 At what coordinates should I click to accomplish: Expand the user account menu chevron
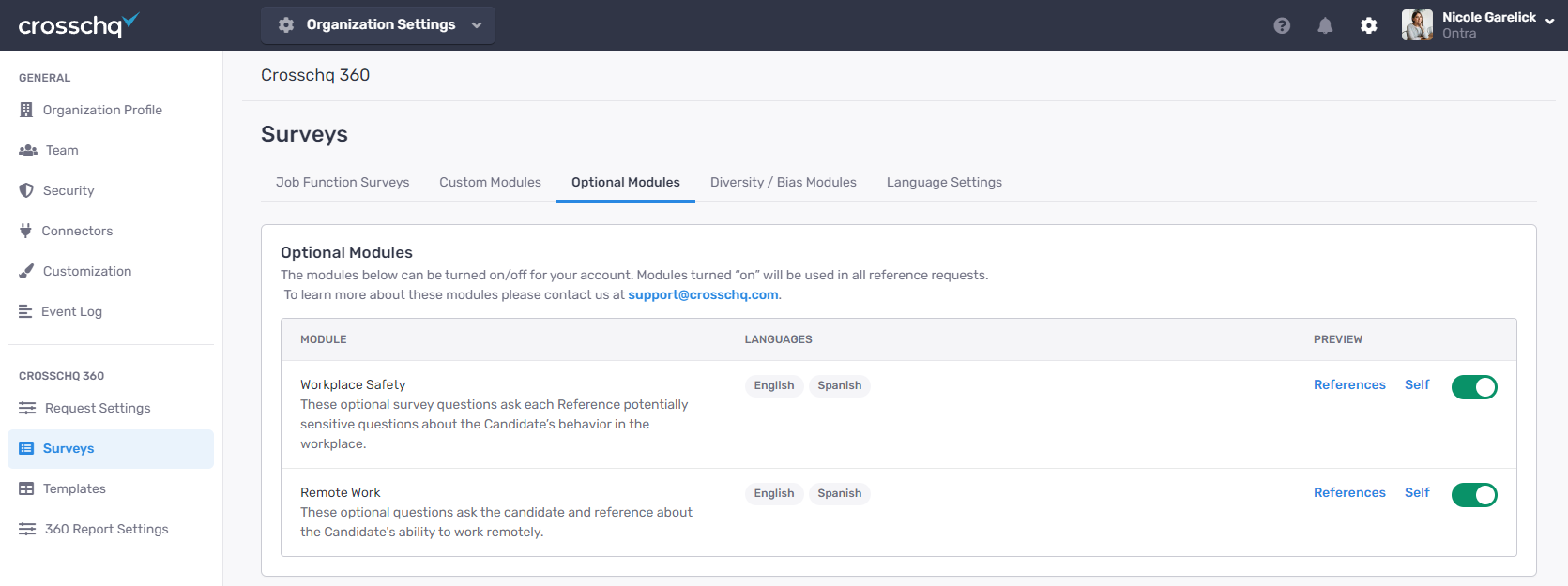[1550, 22]
